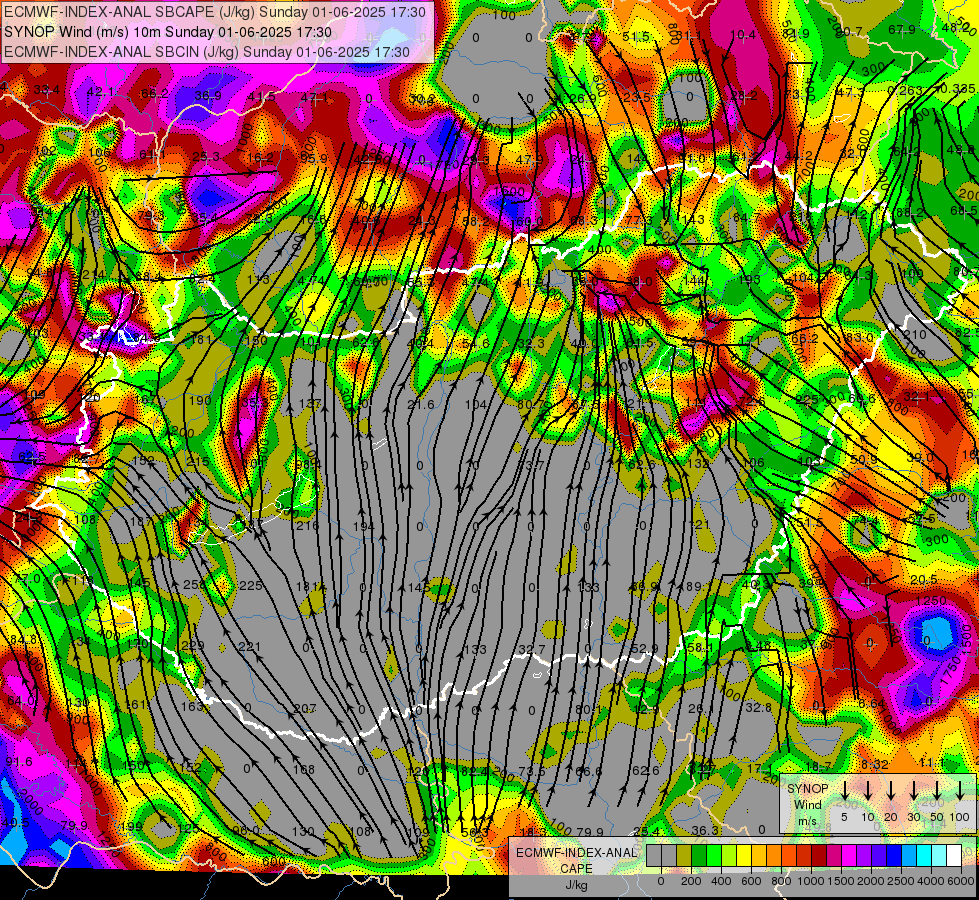Click the 100 m/s wind arrow in SYNOP legend

tap(960, 790)
